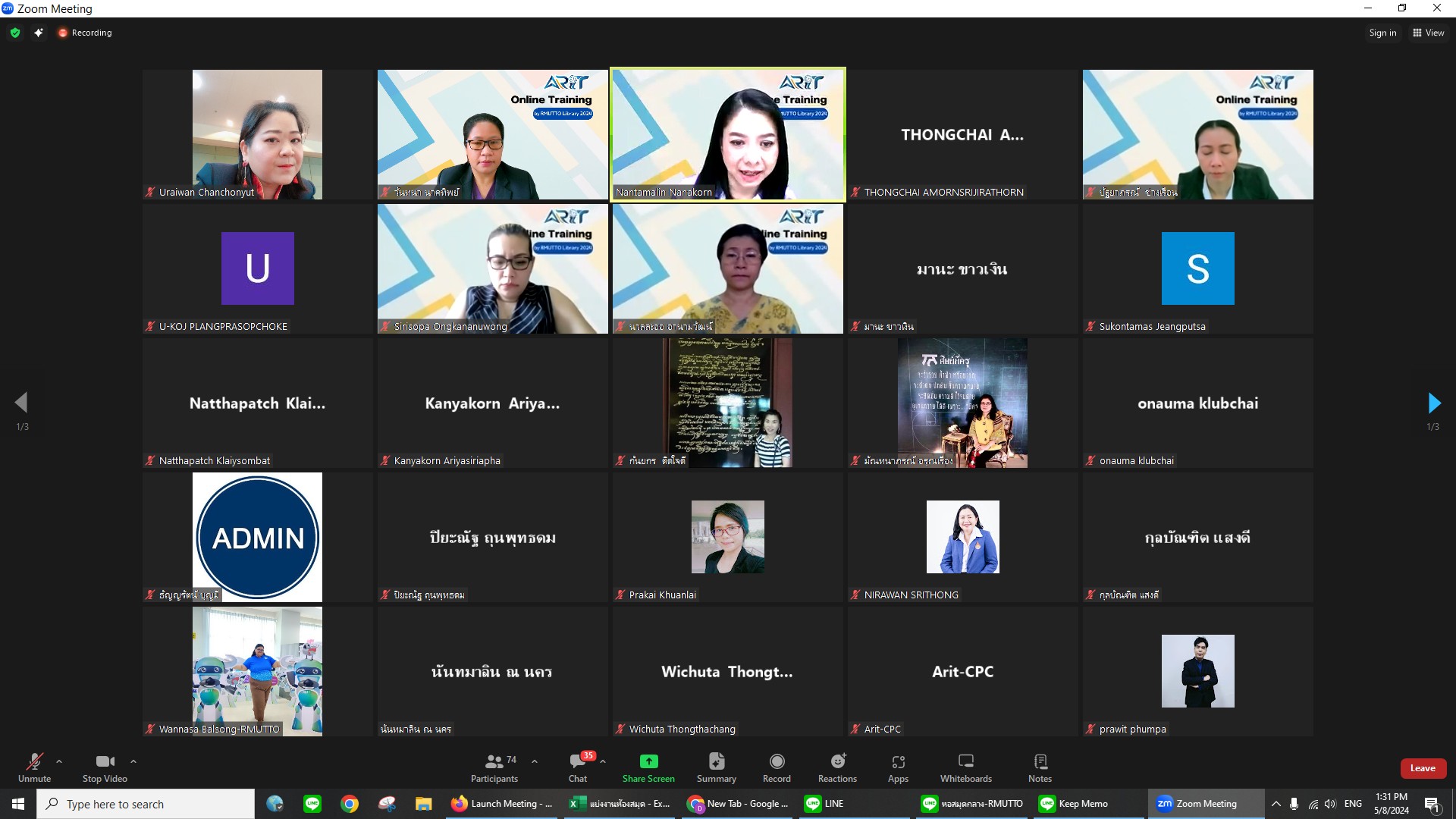Open File Explorer from taskbar
1456x819 pixels.
[x=423, y=804]
